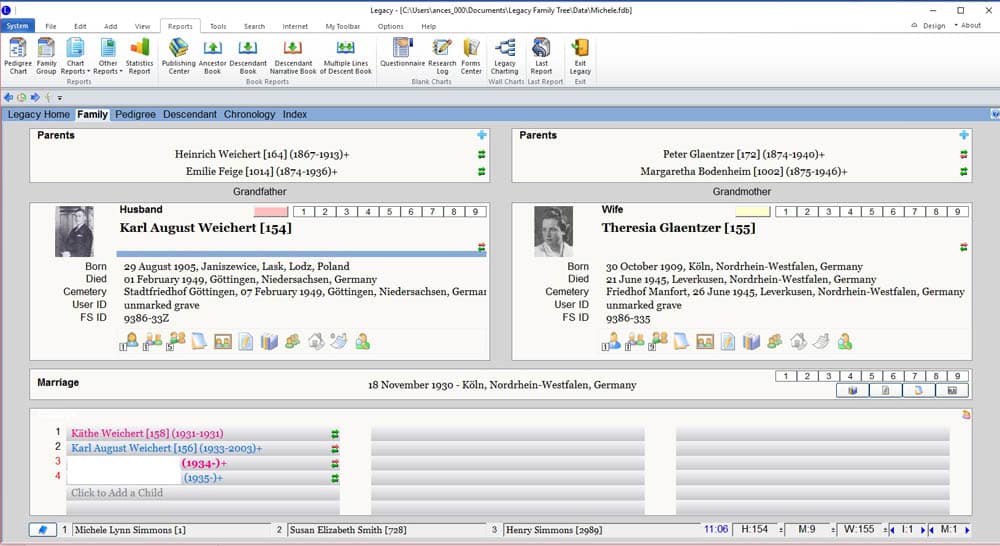Toggle tag 8 for wife Theresia

coord(936,212)
